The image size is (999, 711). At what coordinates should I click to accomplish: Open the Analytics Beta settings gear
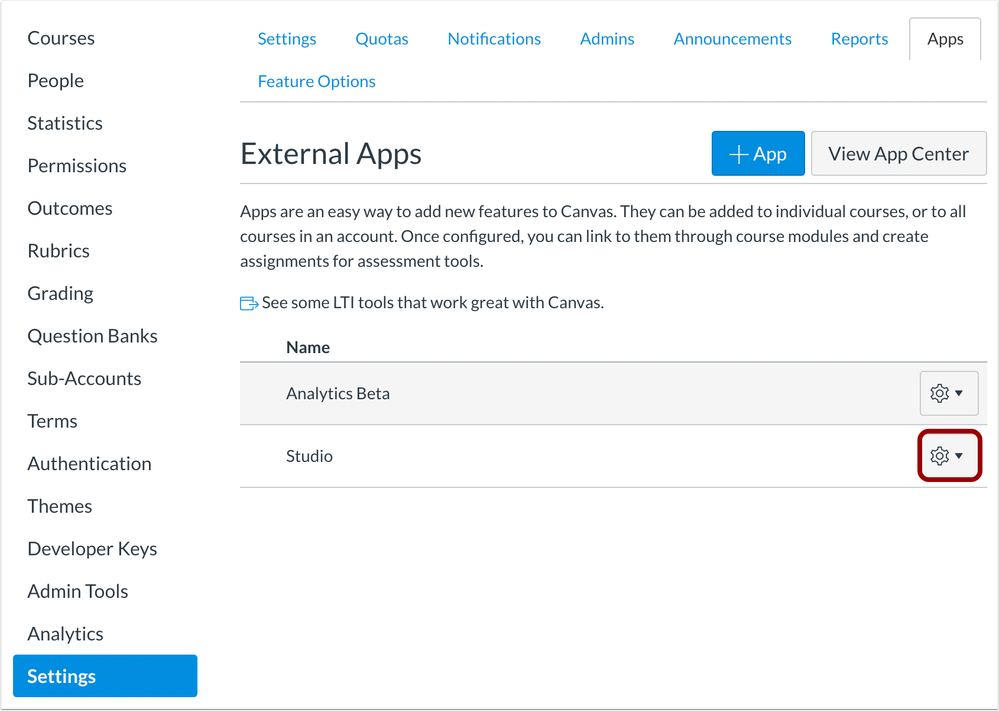click(940, 393)
